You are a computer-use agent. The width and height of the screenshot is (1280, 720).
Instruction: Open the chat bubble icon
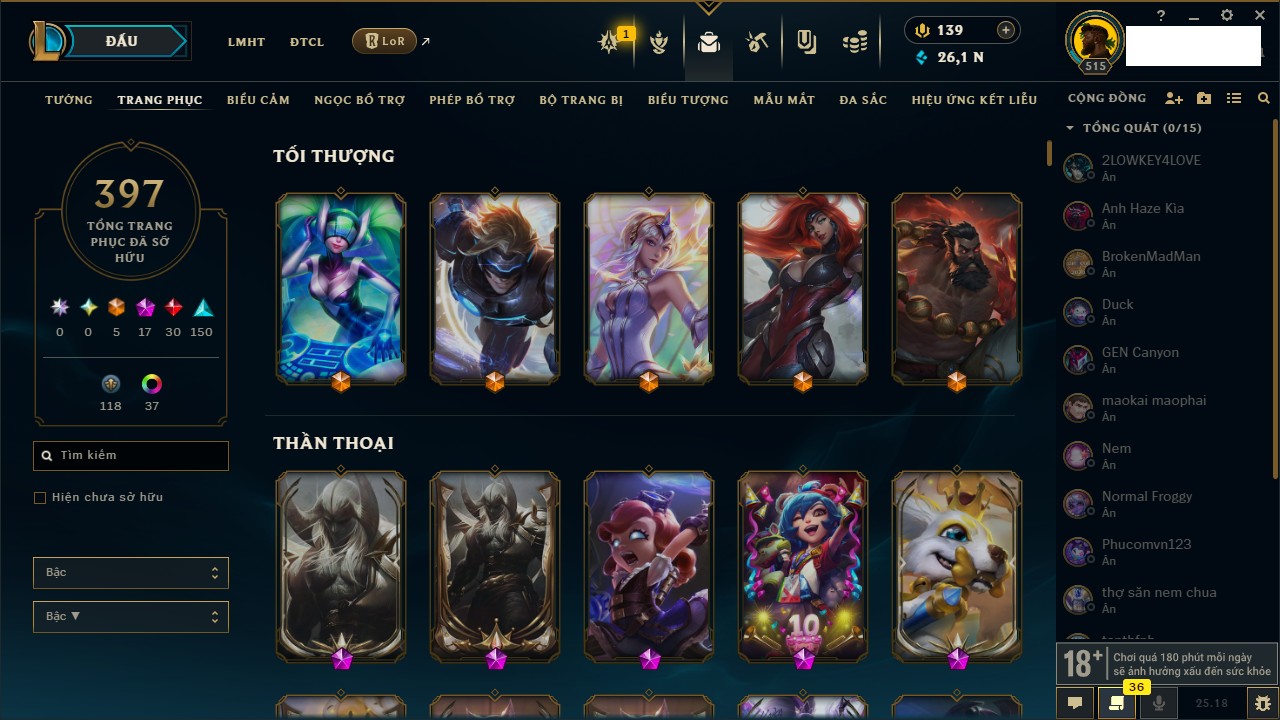coord(1075,703)
